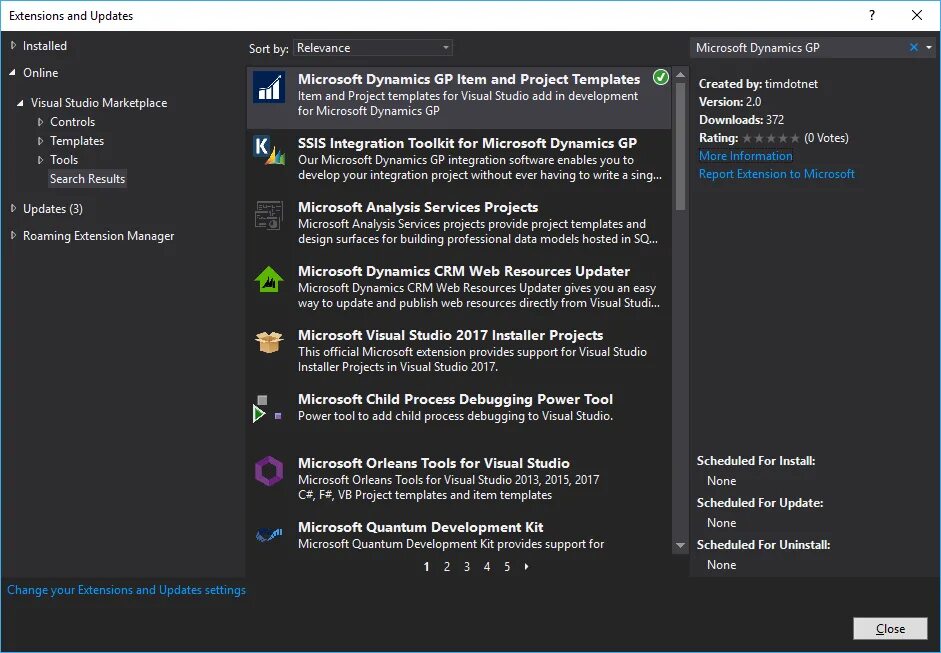The image size is (941, 653).
Task: Click the SSIS Integration Toolkit K icon
Action: point(269,151)
